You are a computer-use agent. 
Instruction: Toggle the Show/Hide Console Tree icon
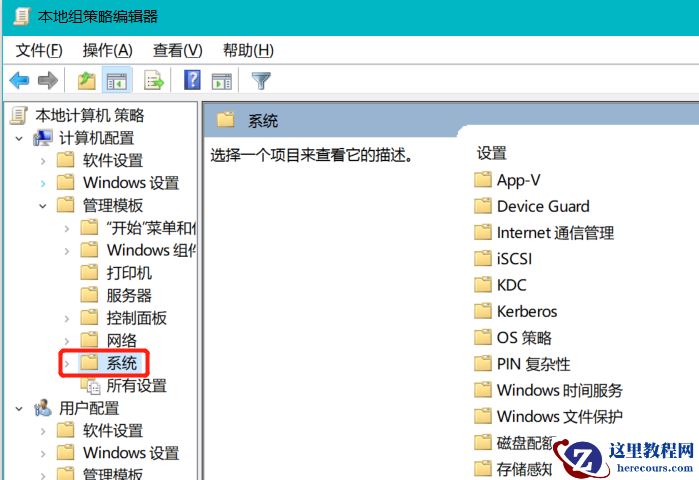click(x=116, y=81)
